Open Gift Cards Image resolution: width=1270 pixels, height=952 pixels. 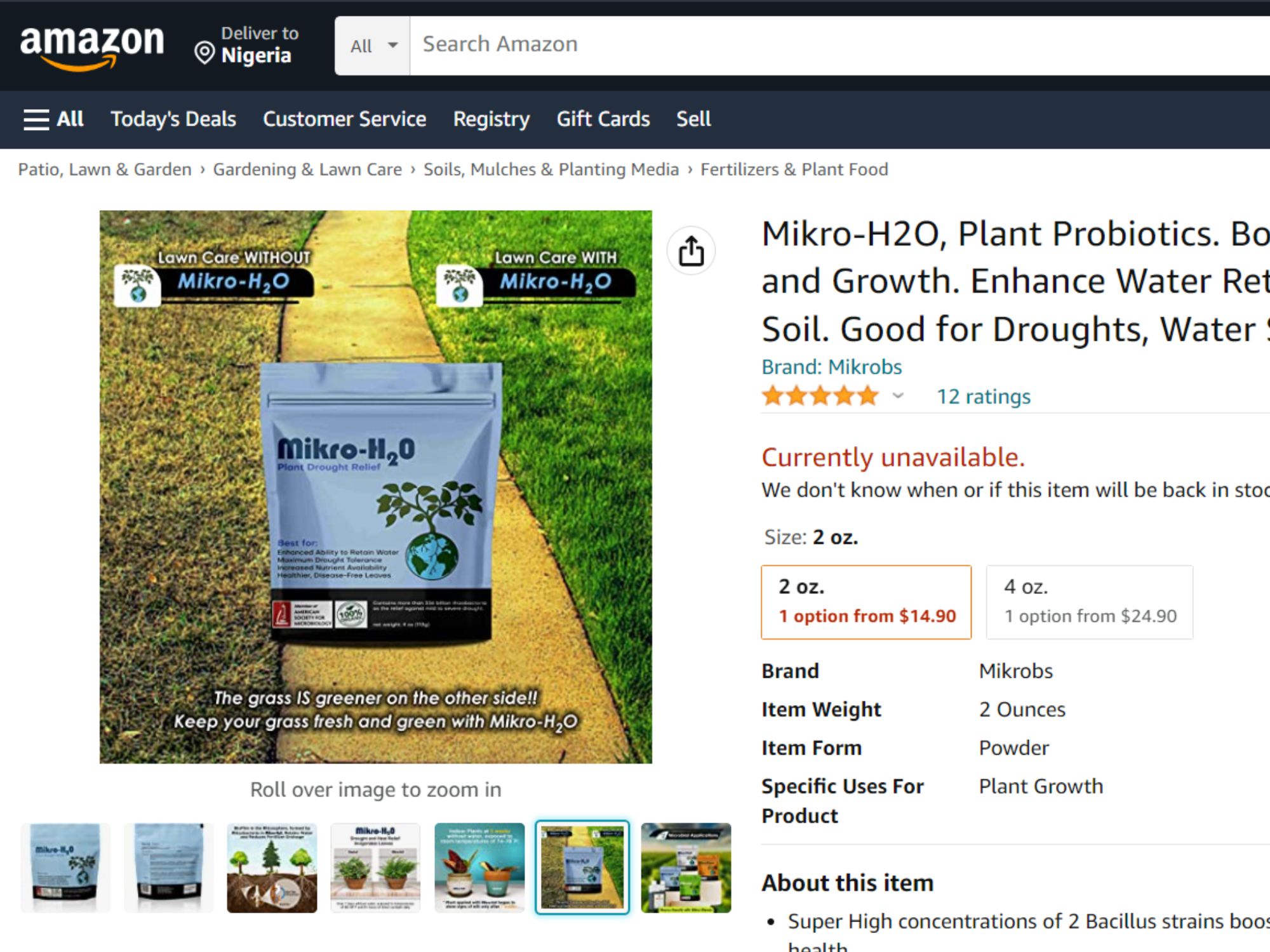pyautogui.click(x=603, y=119)
